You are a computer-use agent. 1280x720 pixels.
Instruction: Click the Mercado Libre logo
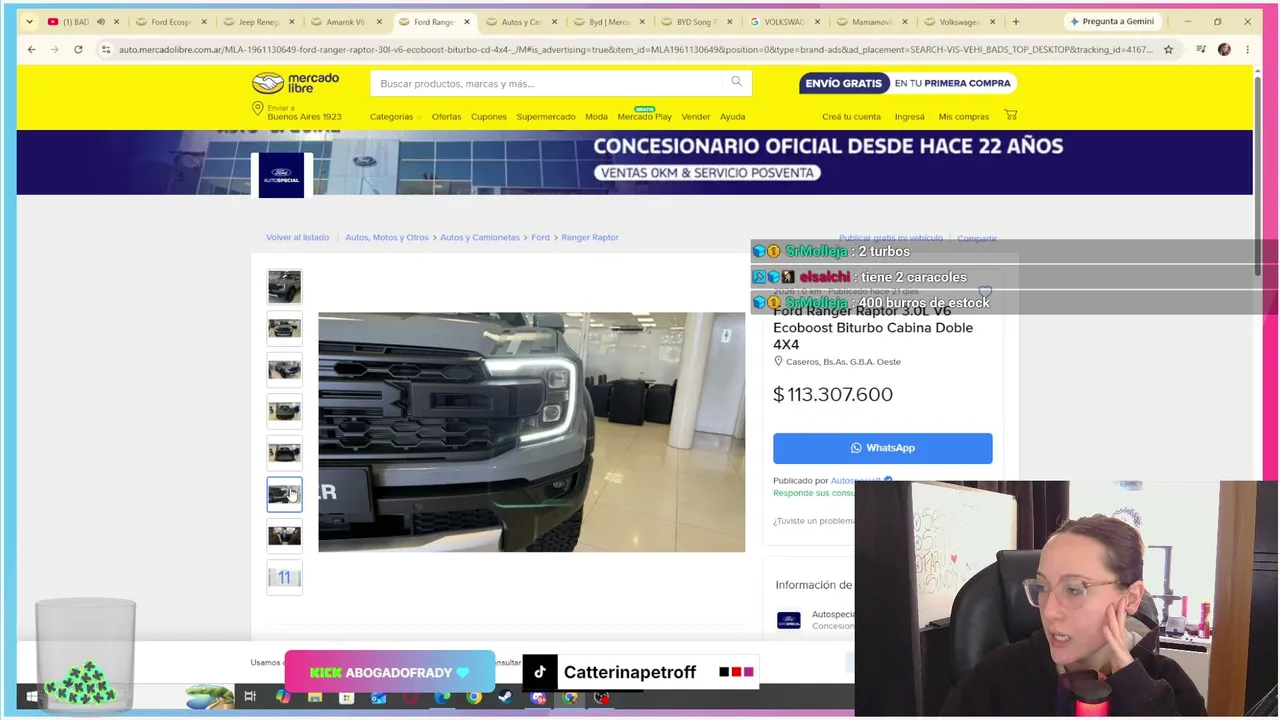[295, 83]
